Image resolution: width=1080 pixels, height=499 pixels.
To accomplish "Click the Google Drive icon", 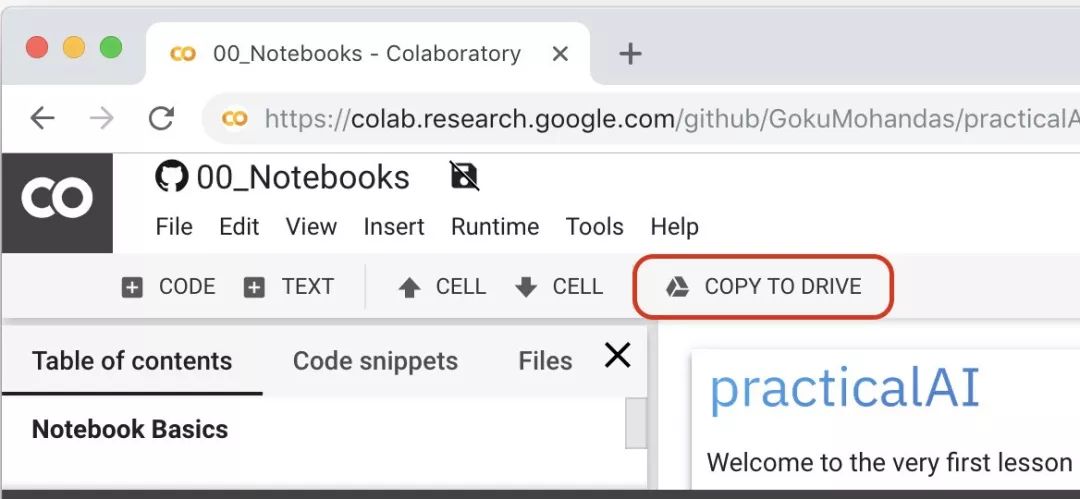I will click(x=677, y=288).
